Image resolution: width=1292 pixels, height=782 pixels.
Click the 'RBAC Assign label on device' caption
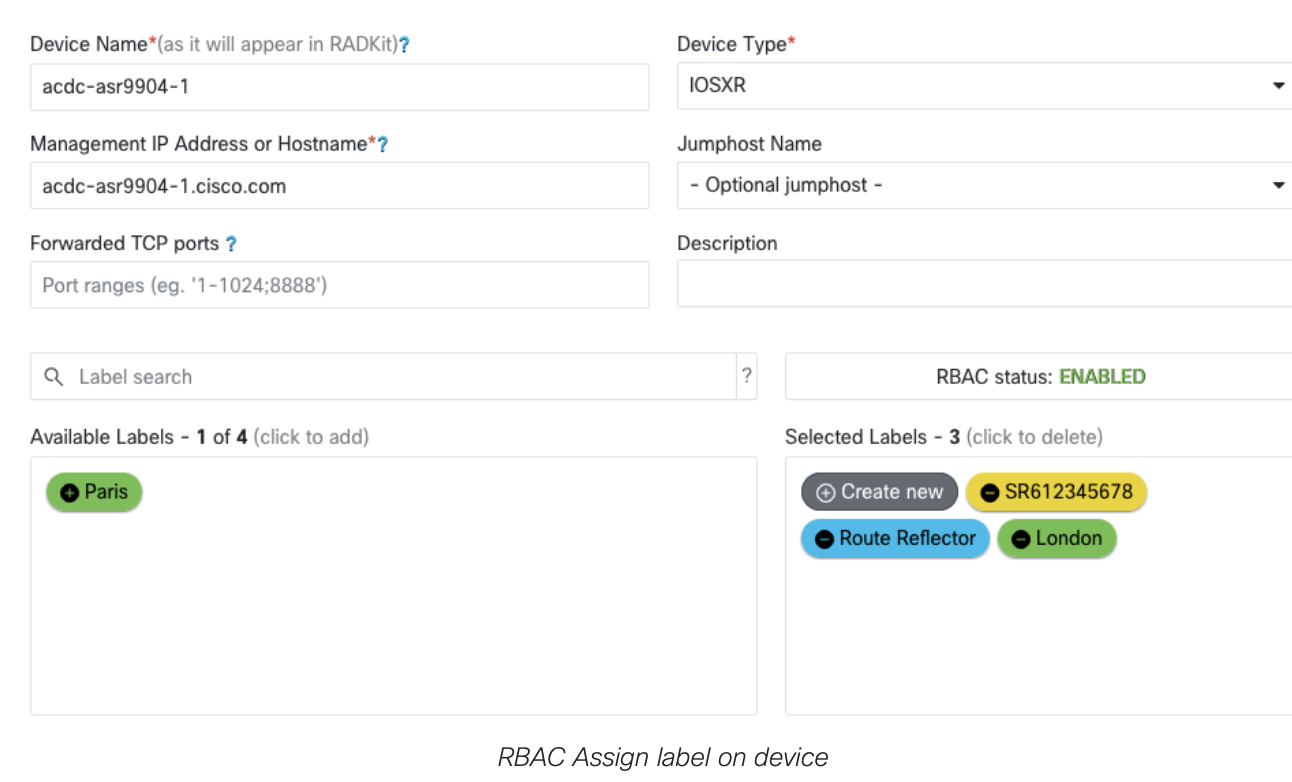click(x=663, y=758)
